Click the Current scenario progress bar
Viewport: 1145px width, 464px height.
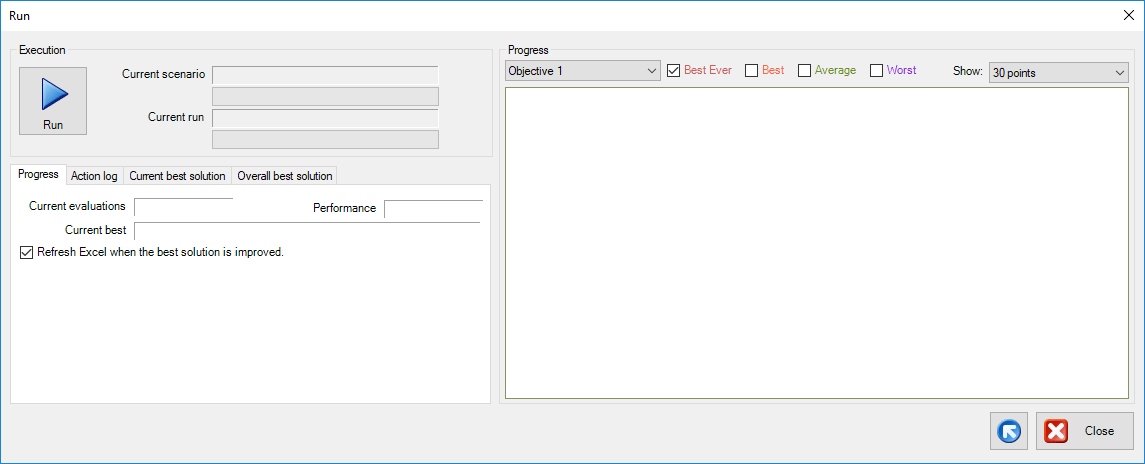[325, 96]
